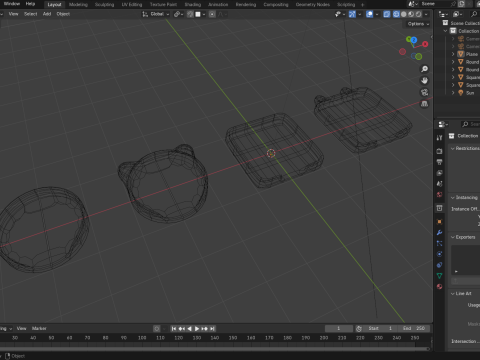Switch to the UV Editing workspace tab

coord(132,4)
